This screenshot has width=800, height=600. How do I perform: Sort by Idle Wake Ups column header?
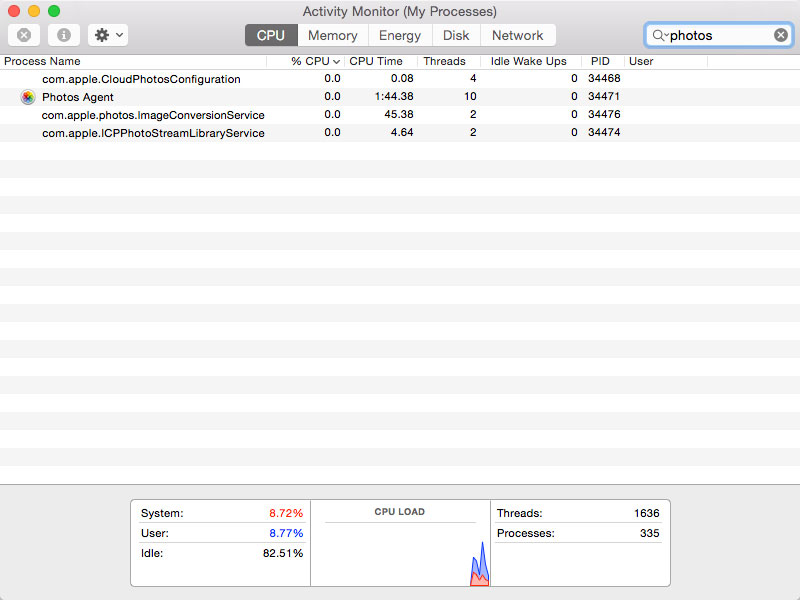coord(531,61)
